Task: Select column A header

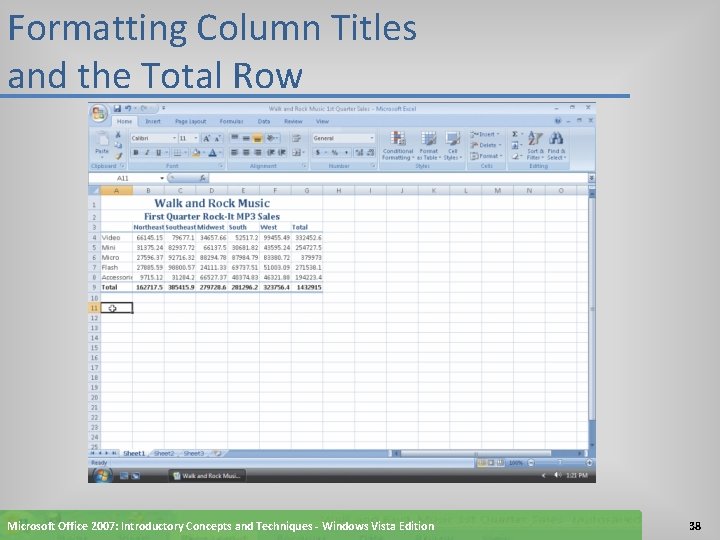Action: click(116, 191)
